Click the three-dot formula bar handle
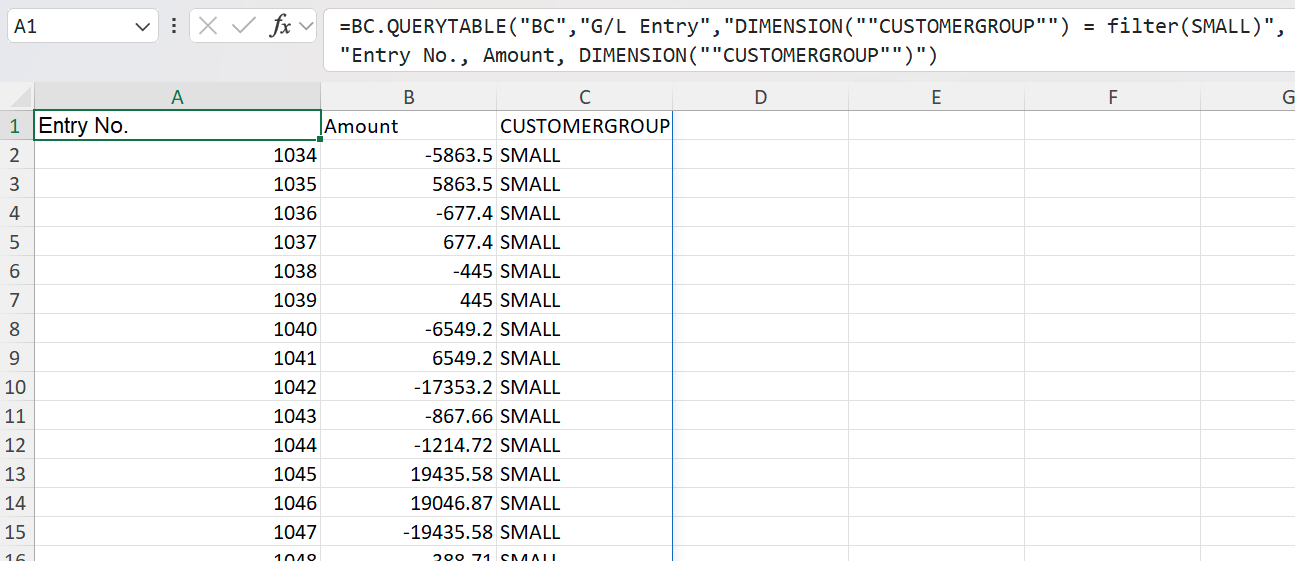 pos(174,26)
